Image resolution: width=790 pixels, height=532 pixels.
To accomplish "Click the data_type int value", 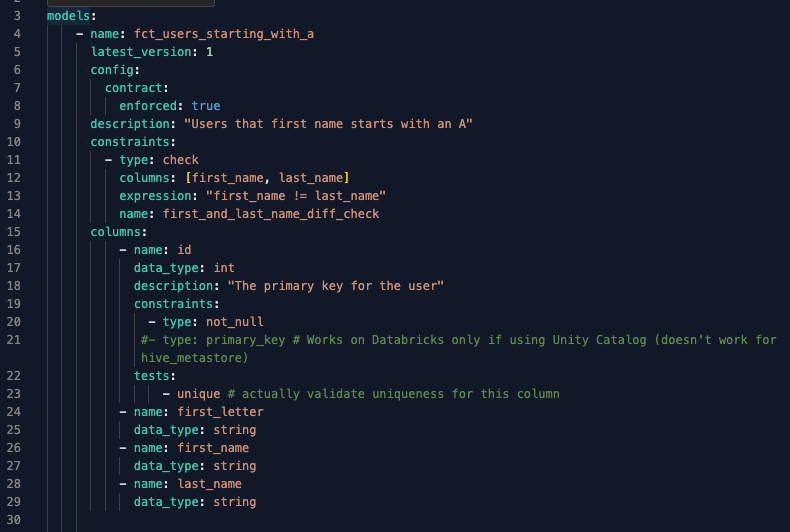I will coord(224,268).
